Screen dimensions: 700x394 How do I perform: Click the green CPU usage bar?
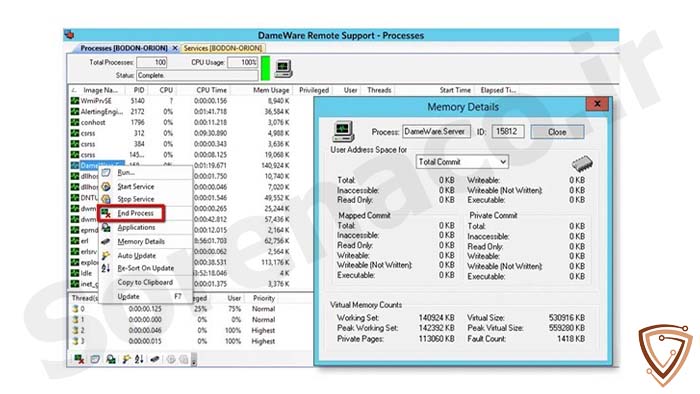click(x=265, y=68)
